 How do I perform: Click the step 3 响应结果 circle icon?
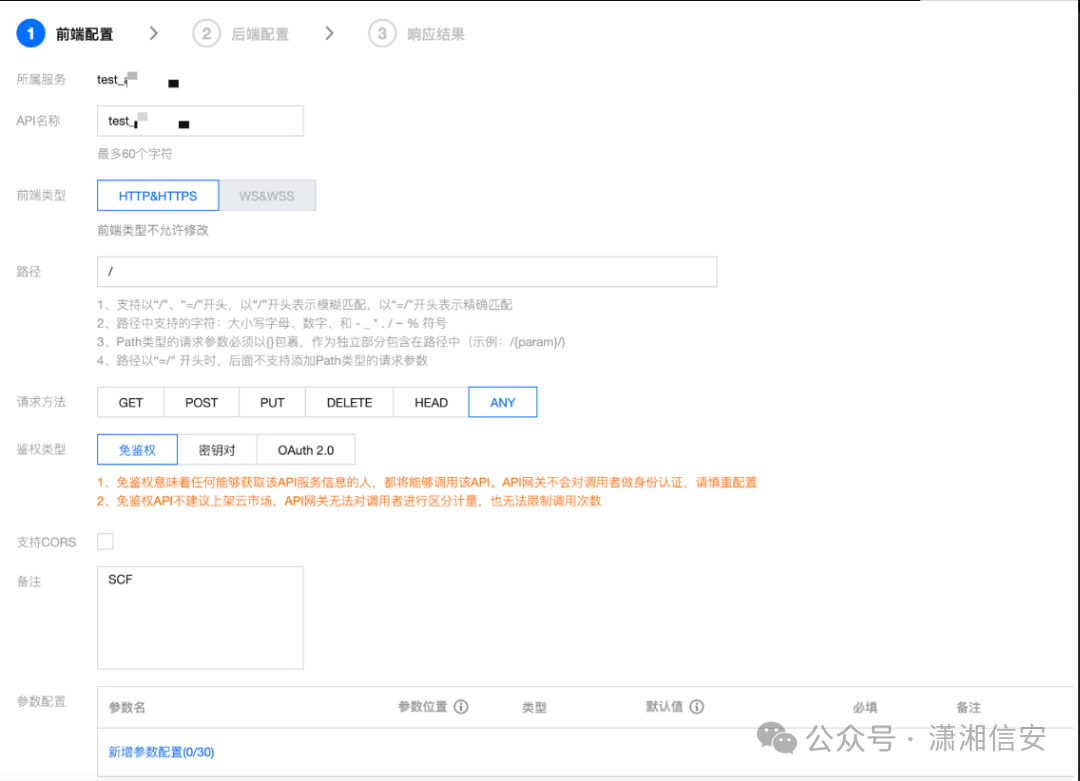pyautogui.click(x=381, y=32)
